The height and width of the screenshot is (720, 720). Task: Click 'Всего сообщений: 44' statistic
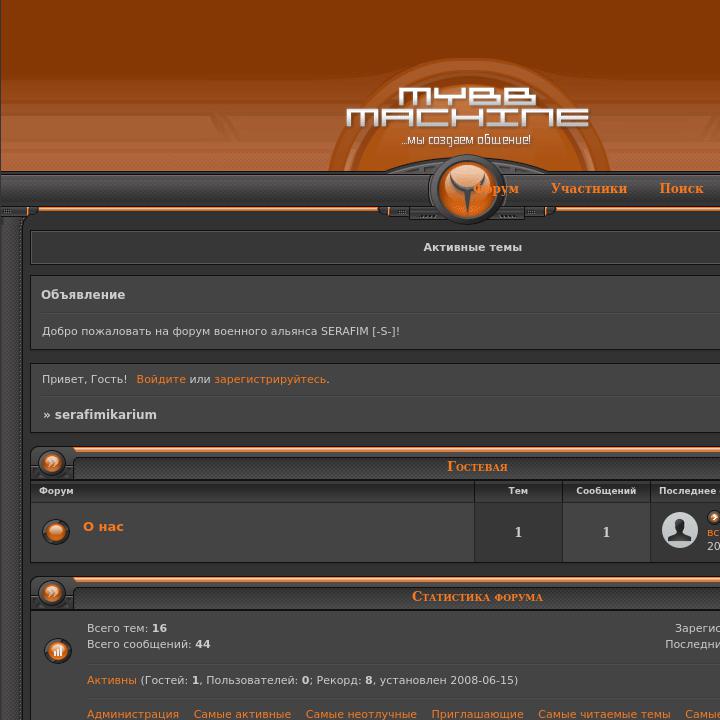tap(148, 644)
